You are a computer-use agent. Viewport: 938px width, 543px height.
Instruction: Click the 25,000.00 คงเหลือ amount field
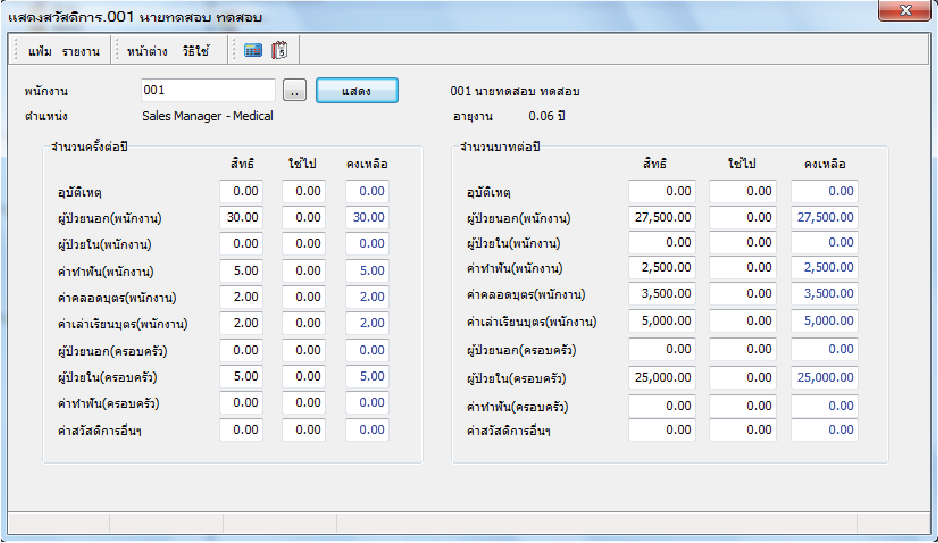point(825,378)
